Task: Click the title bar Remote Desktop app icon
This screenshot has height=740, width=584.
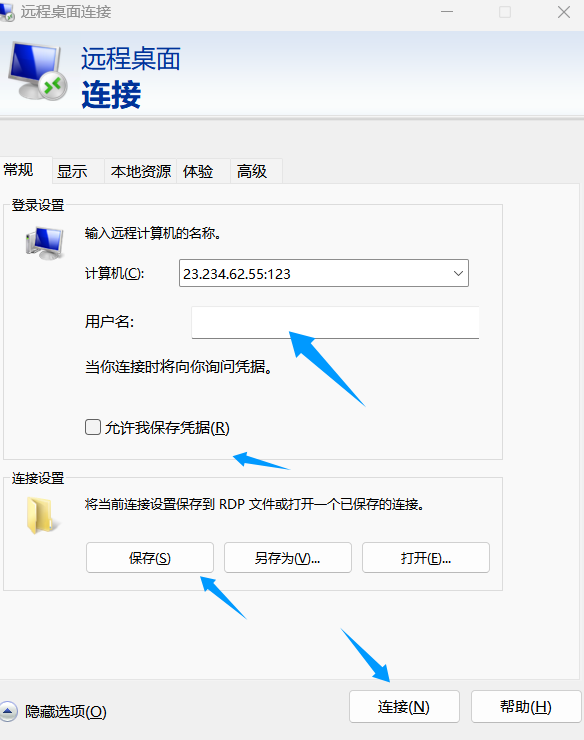Action: point(7,12)
